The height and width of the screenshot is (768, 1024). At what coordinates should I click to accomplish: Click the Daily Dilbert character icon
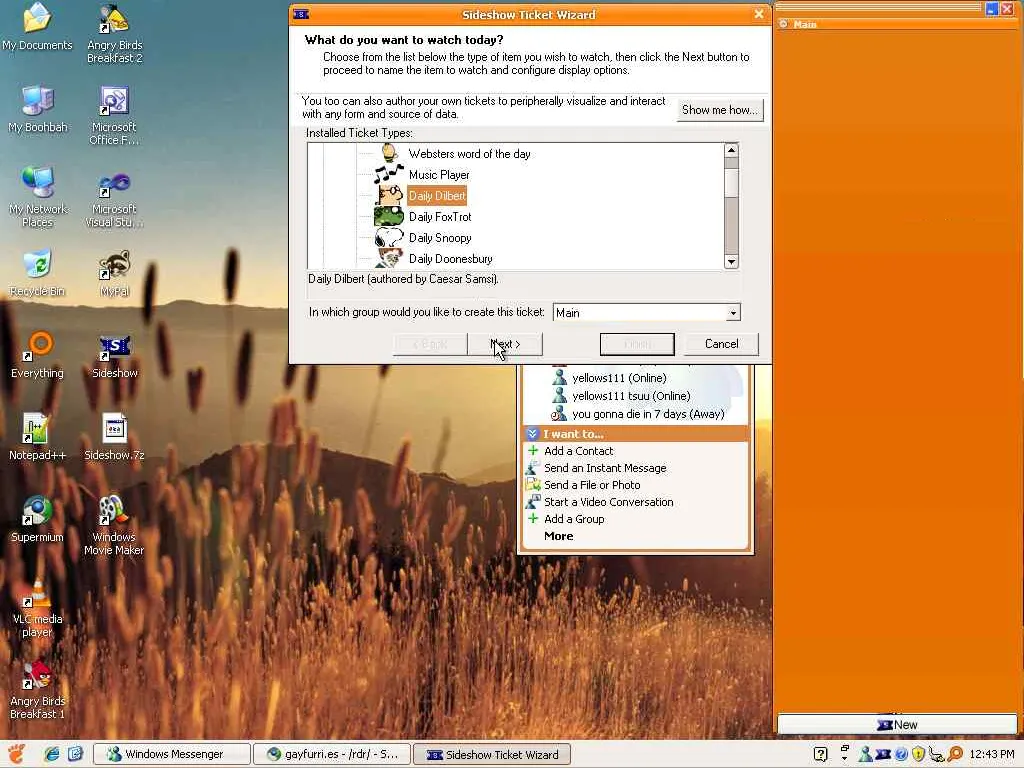(x=390, y=195)
